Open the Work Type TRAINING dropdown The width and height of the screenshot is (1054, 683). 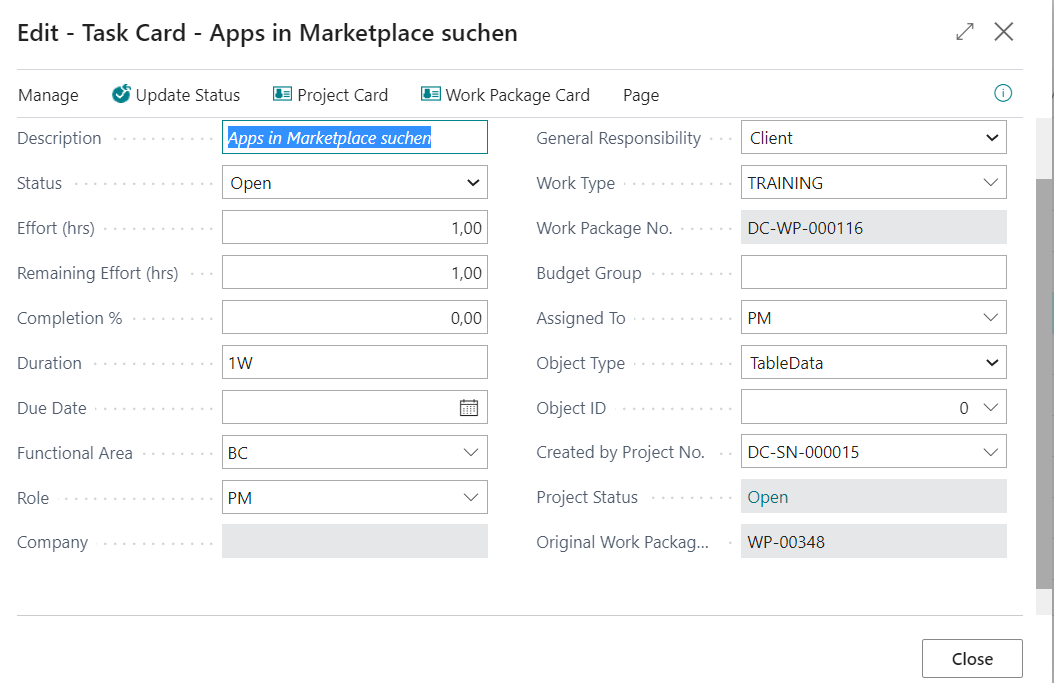coord(991,183)
